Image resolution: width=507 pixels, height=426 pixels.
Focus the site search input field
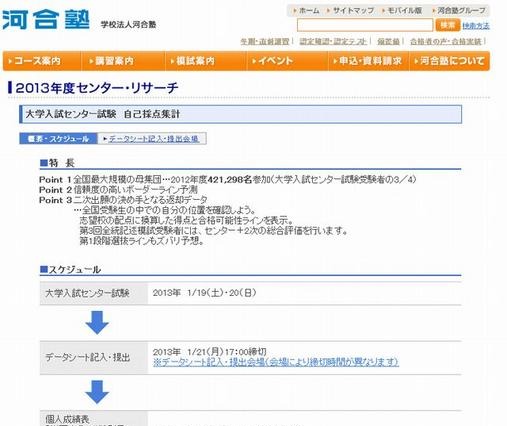coord(365,25)
